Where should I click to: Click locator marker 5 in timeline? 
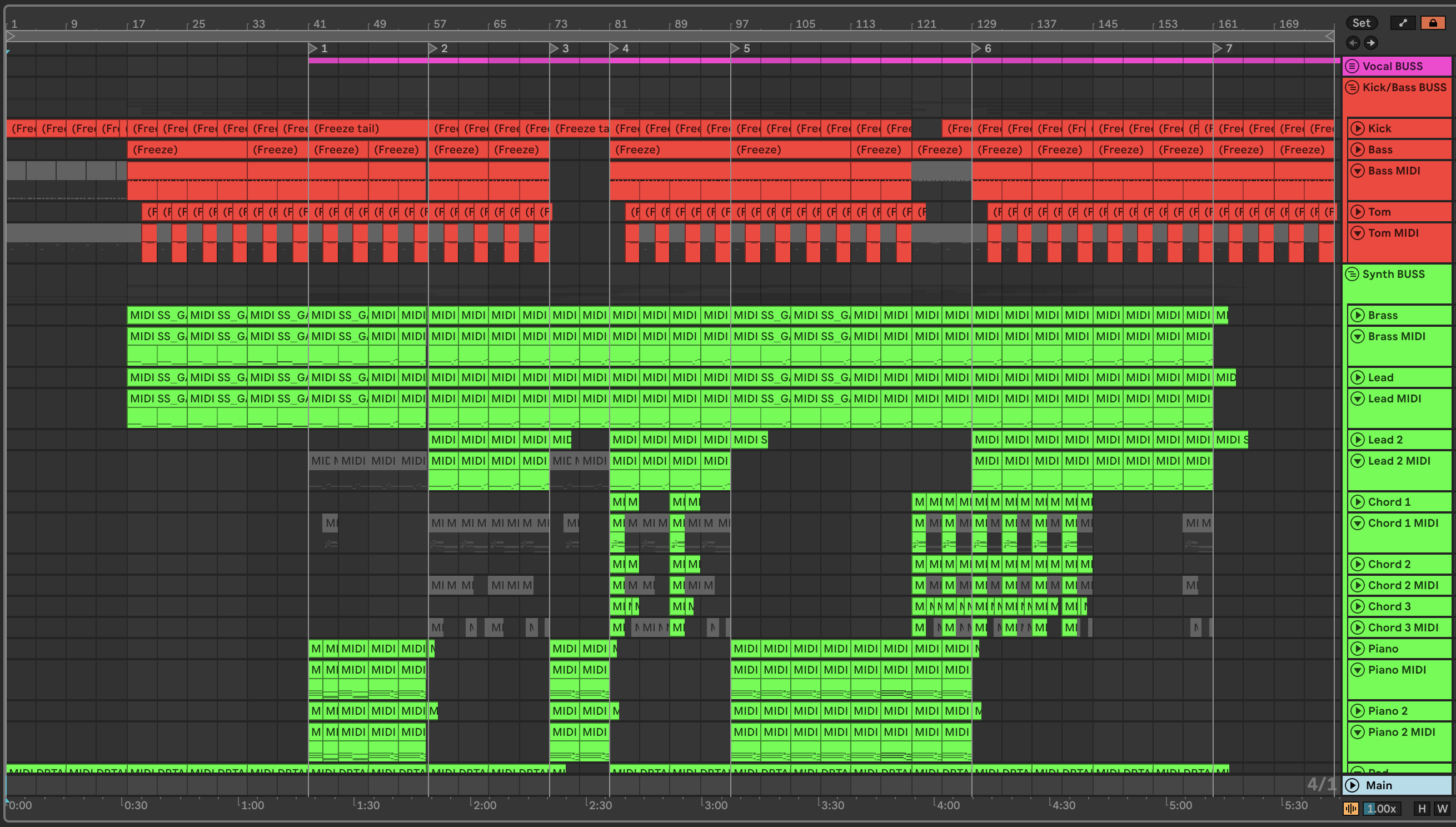click(735, 48)
